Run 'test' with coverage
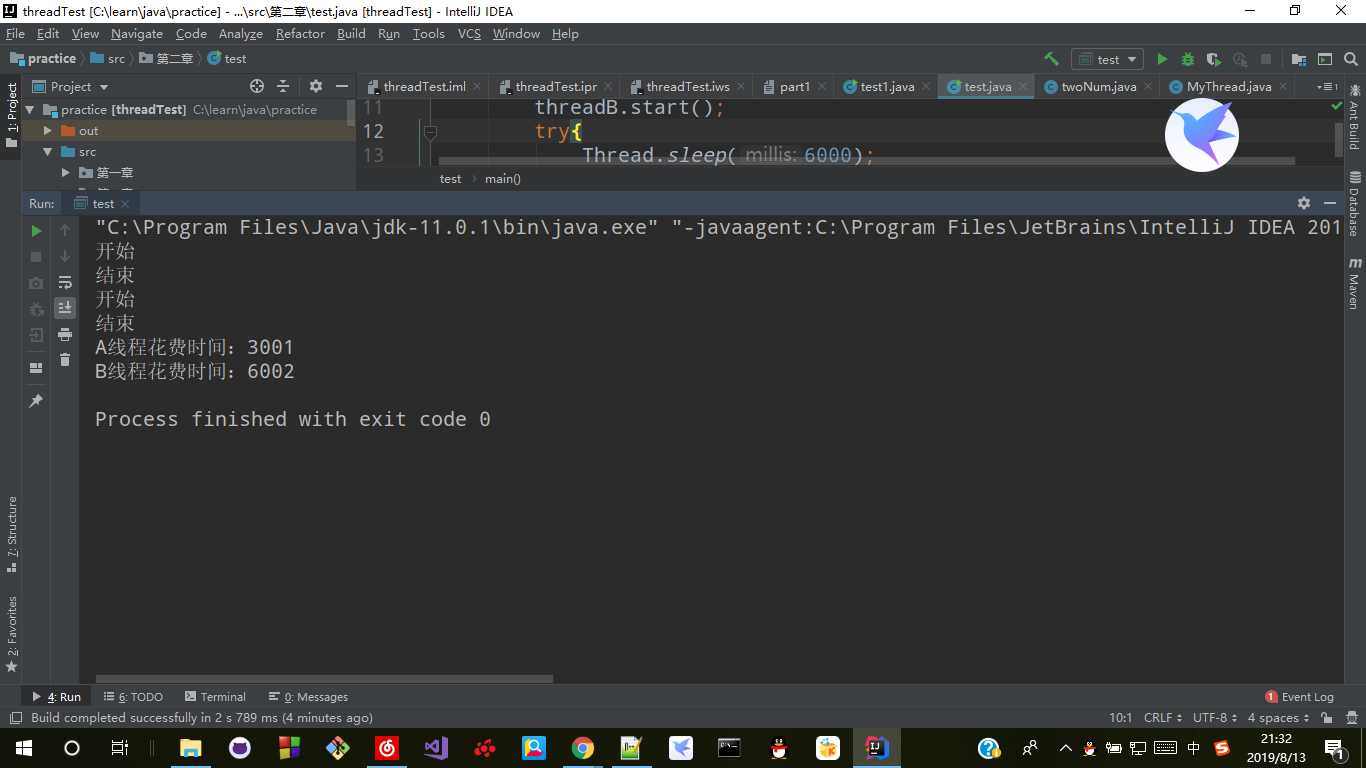1366x768 pixels. click(1214, 59)
